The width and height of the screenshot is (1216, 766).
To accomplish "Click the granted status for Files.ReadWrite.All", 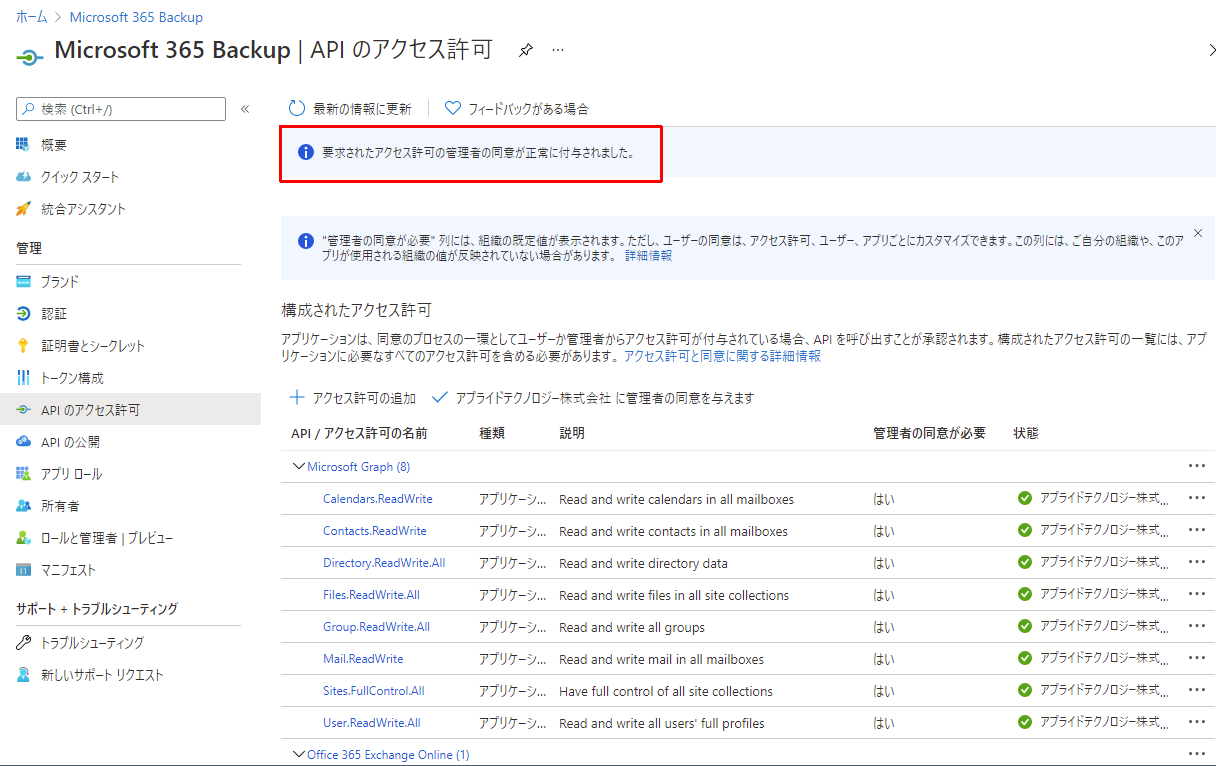I will click(1093, 595).
